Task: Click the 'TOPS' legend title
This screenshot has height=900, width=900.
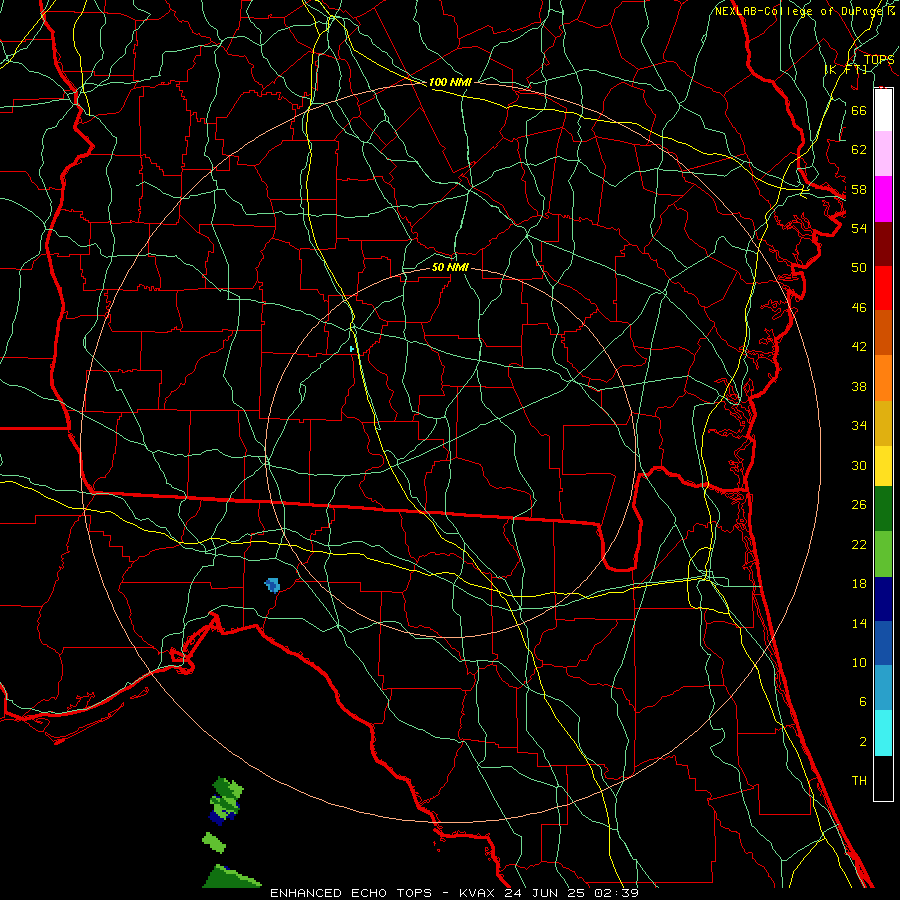Action: click(879, 59)
